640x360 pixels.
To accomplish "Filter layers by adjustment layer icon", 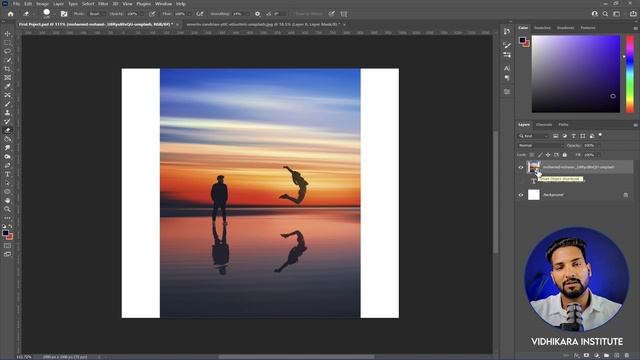I will coord(564,136).
